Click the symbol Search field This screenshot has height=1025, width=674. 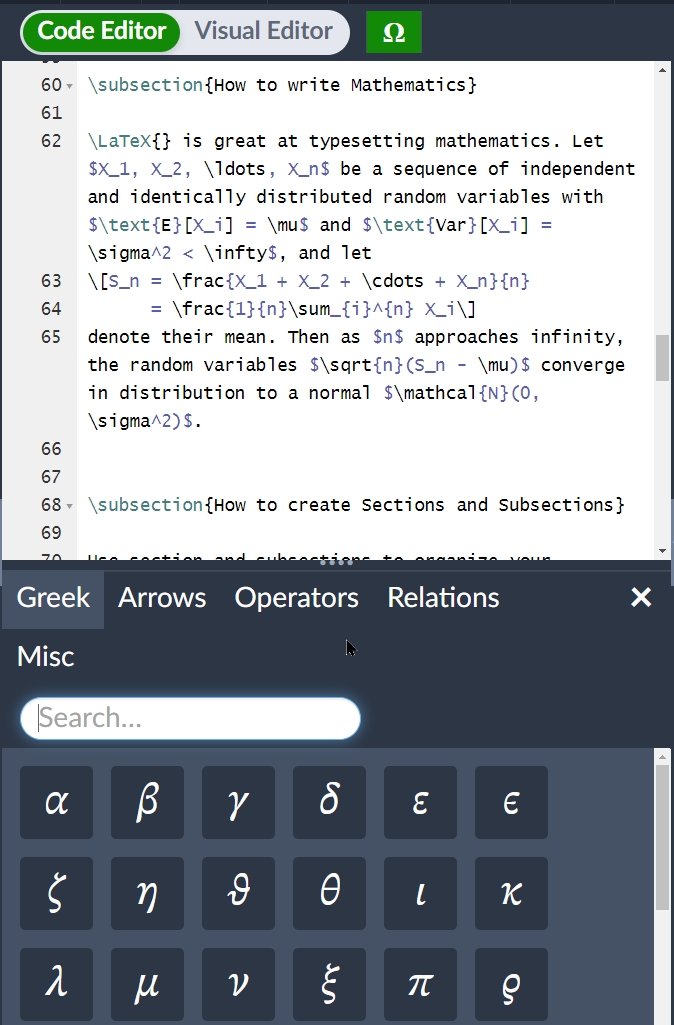click(190, 718)
